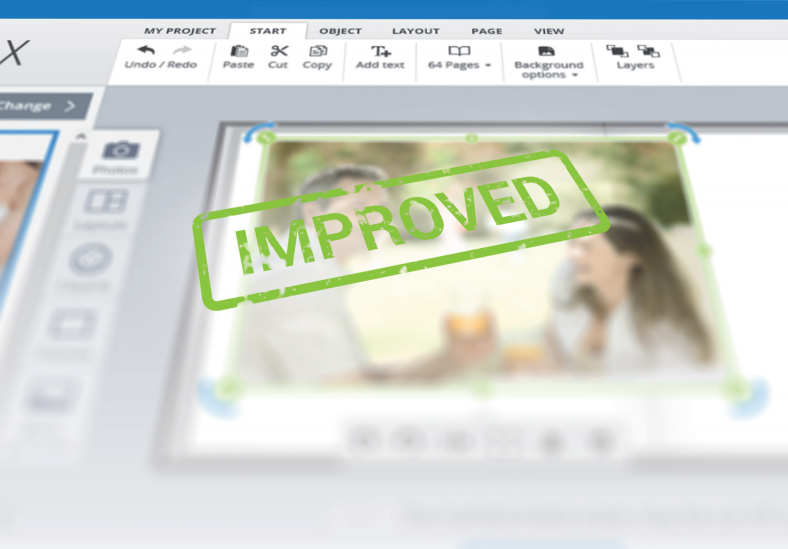This screenshot has width=788, height=549.
Task: Open the LAYOUT tab
Action: (416, 31)
